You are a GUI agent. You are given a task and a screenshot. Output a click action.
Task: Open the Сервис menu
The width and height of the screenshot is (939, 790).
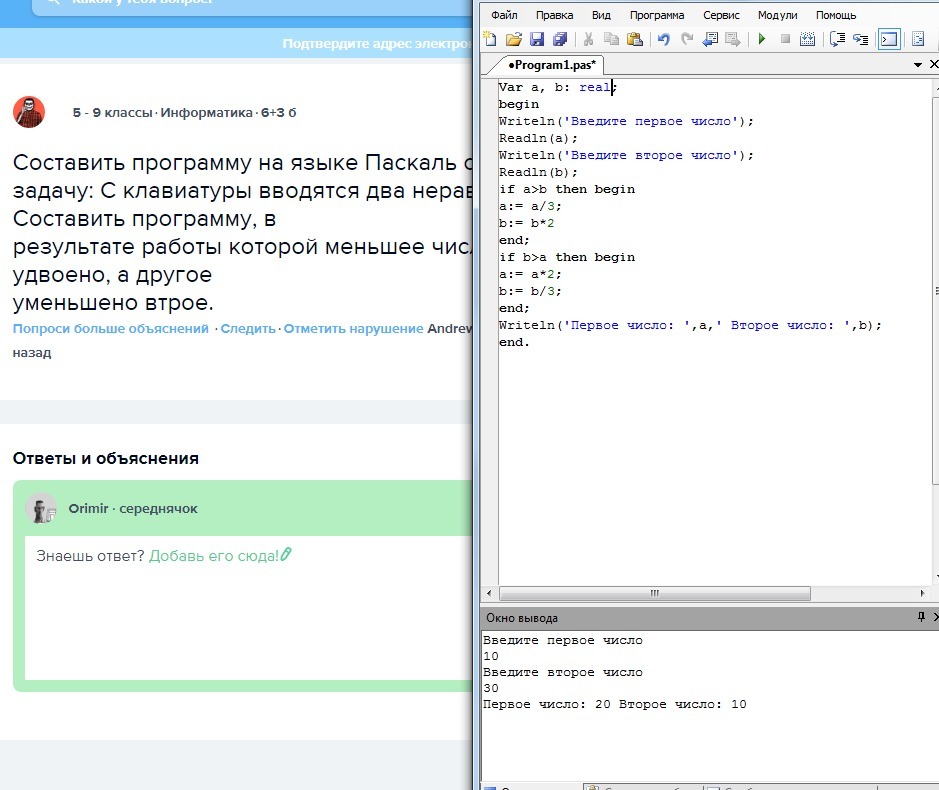721,15
